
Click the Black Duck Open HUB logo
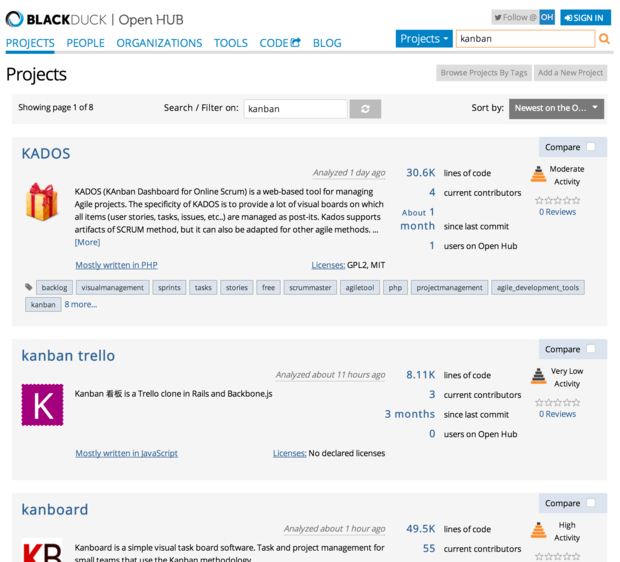[95, 19]
